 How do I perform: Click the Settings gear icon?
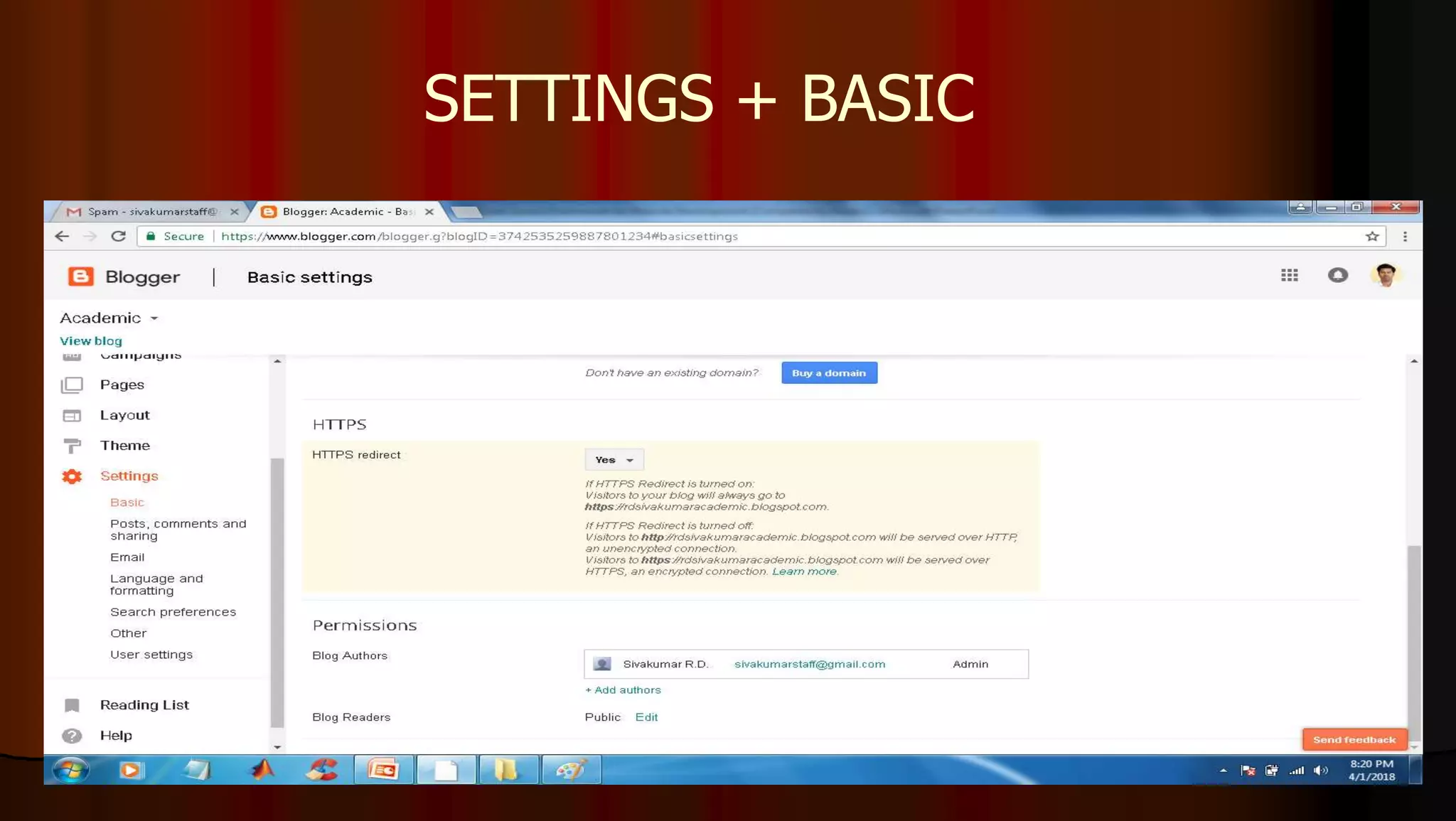(x=72, y=476)
